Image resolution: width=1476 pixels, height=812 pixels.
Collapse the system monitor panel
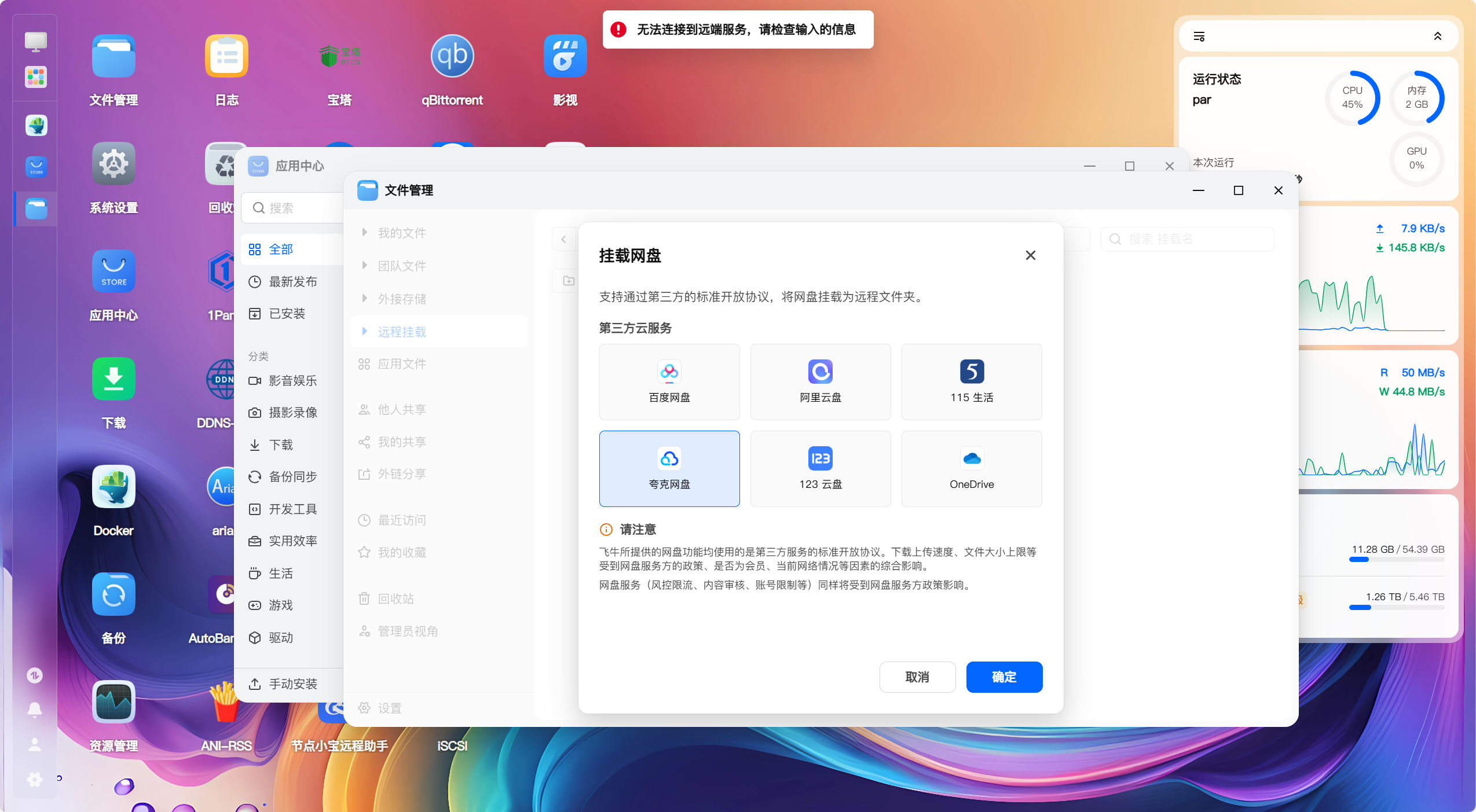[1438, 36]
